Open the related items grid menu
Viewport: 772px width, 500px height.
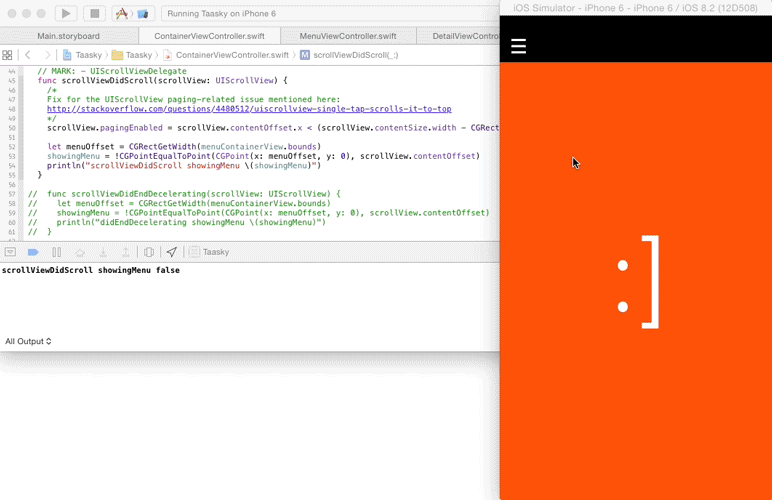click(x=8, y=55)
